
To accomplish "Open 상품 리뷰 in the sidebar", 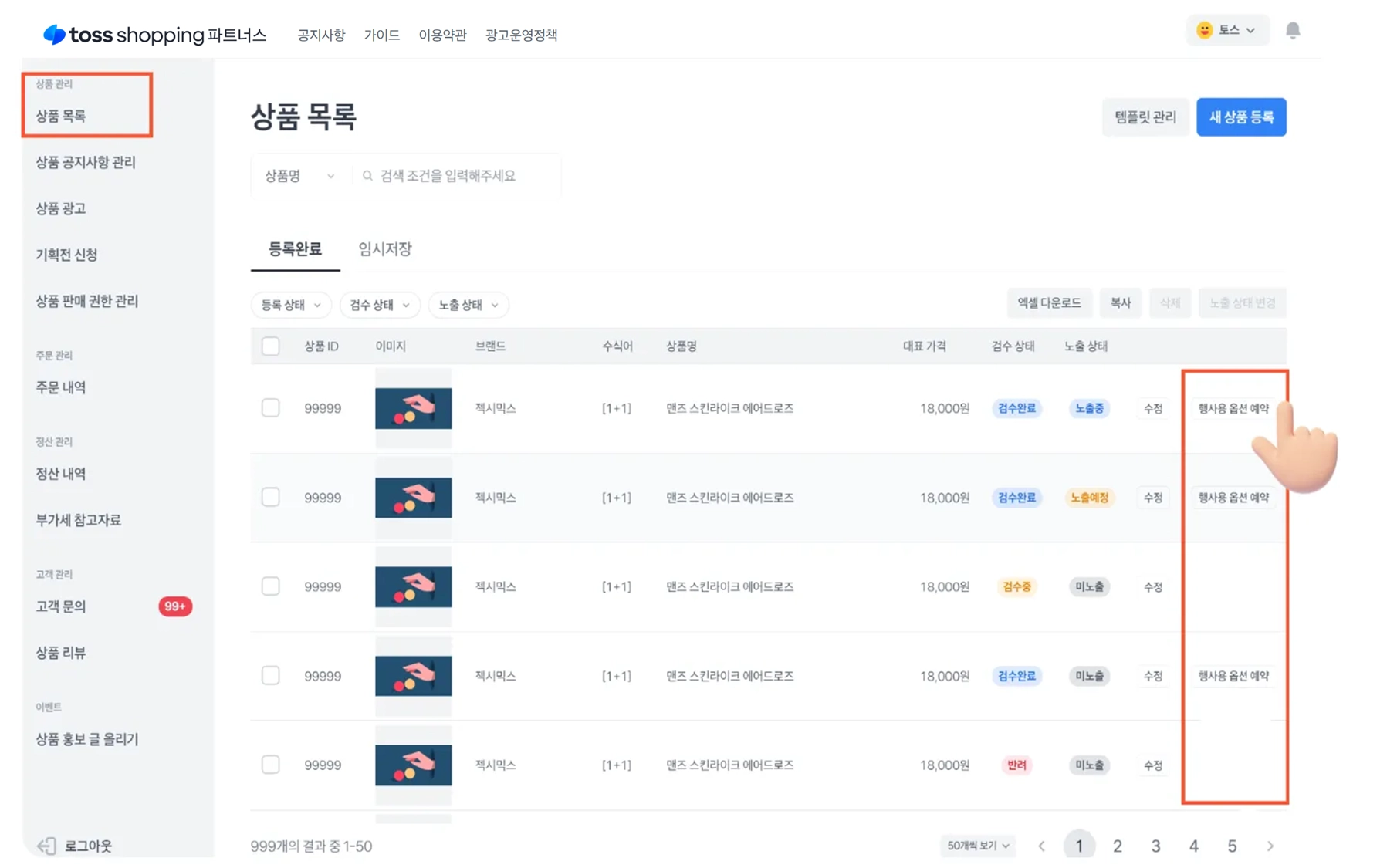I will click(60, 653).
